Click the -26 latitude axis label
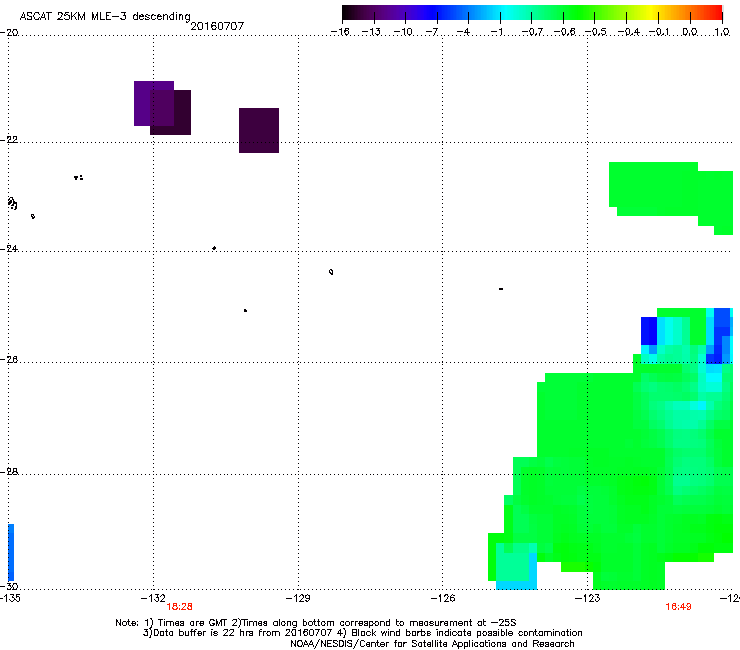 pyautogui.click(x=9, y=359)
